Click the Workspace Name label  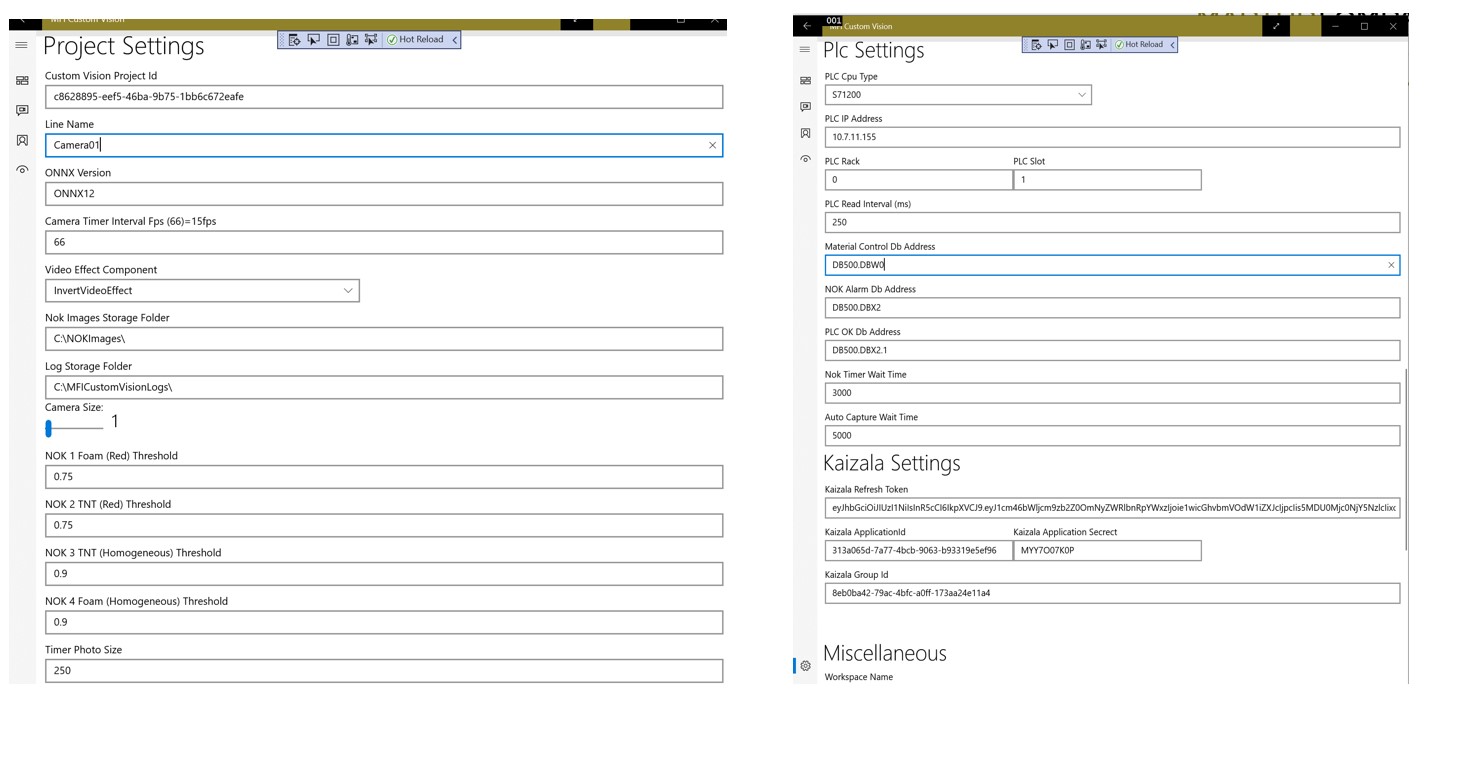tap(859, 677)
